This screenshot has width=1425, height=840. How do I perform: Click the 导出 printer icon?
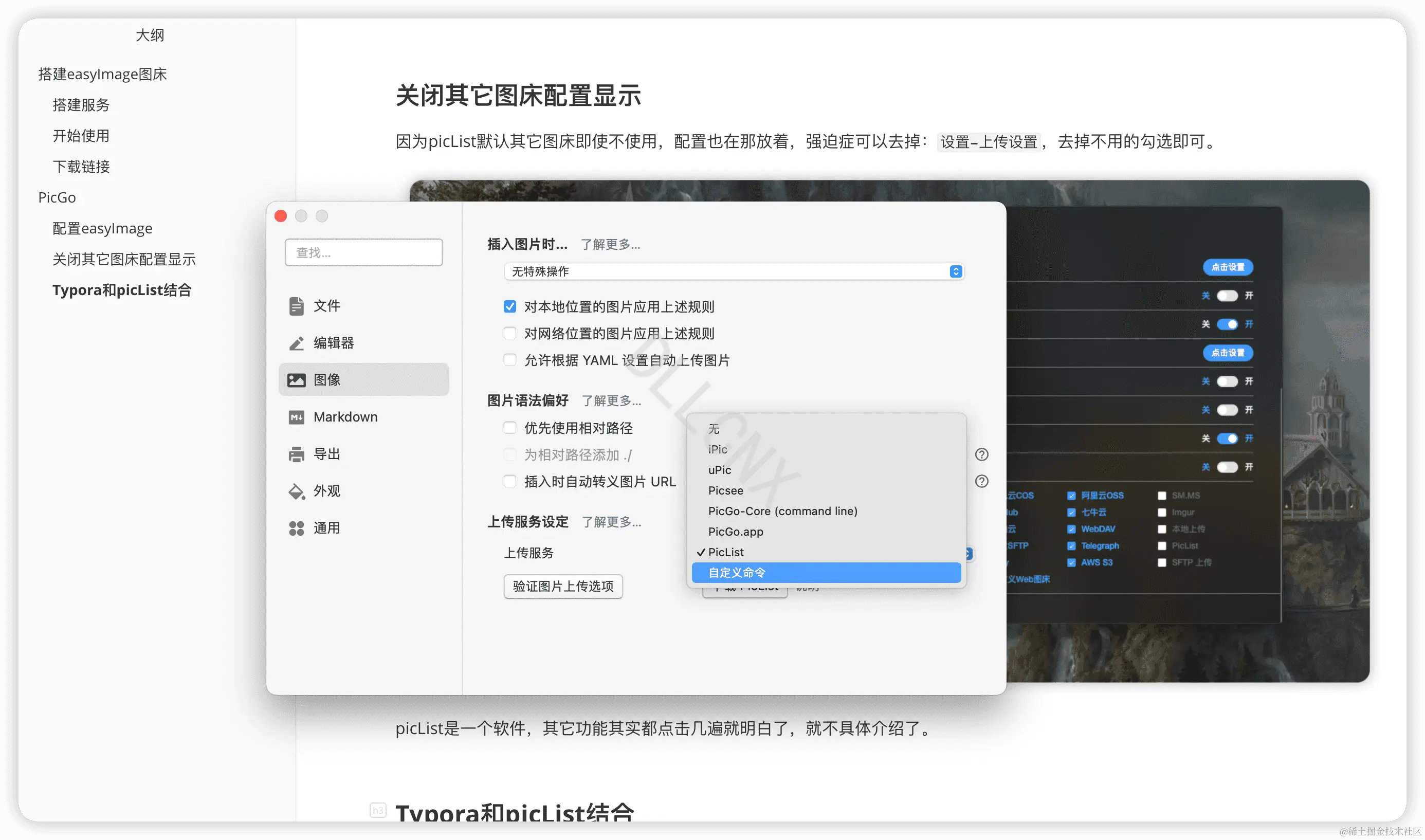pyautogui.click(x=296, y=454)
